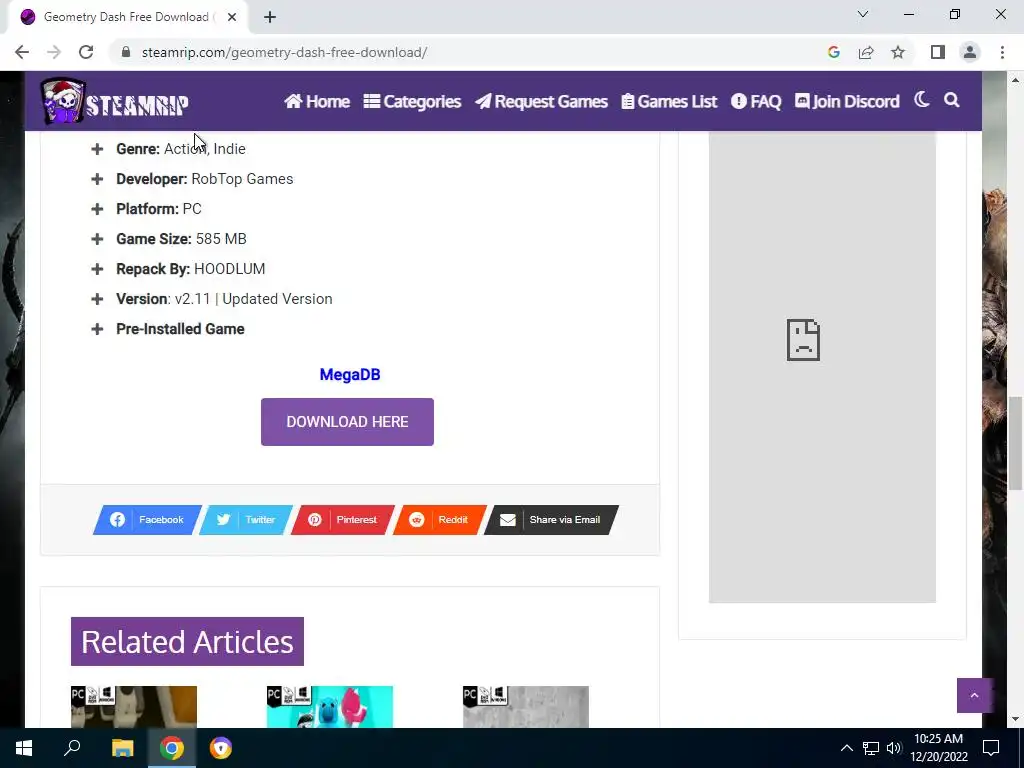Click the broken ad placeholder sad-face icon

click(803, 340)
